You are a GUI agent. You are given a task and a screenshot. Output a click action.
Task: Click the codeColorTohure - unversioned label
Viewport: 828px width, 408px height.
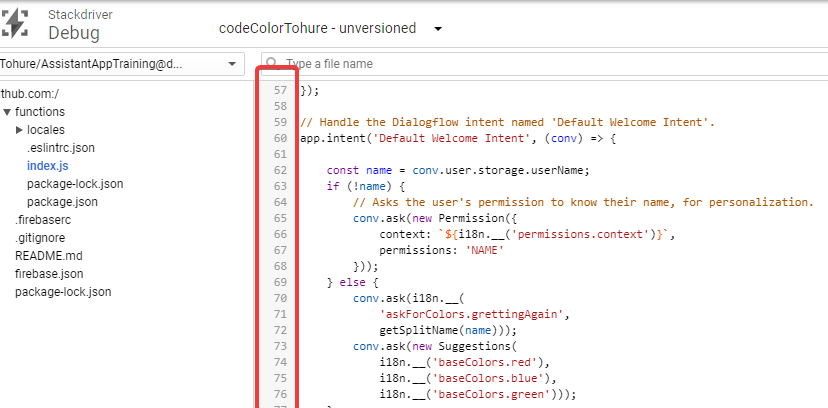[317, 29]
